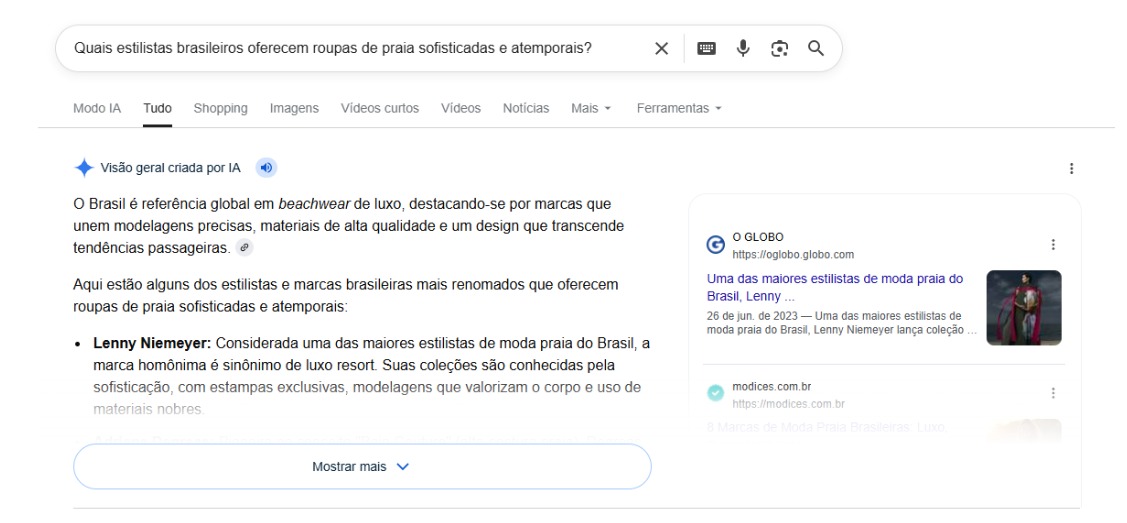Image resolution: width=1127 pixels, height=523 pixels.
Task: Select the Imagens tab
Action: [x=294, y=108]
